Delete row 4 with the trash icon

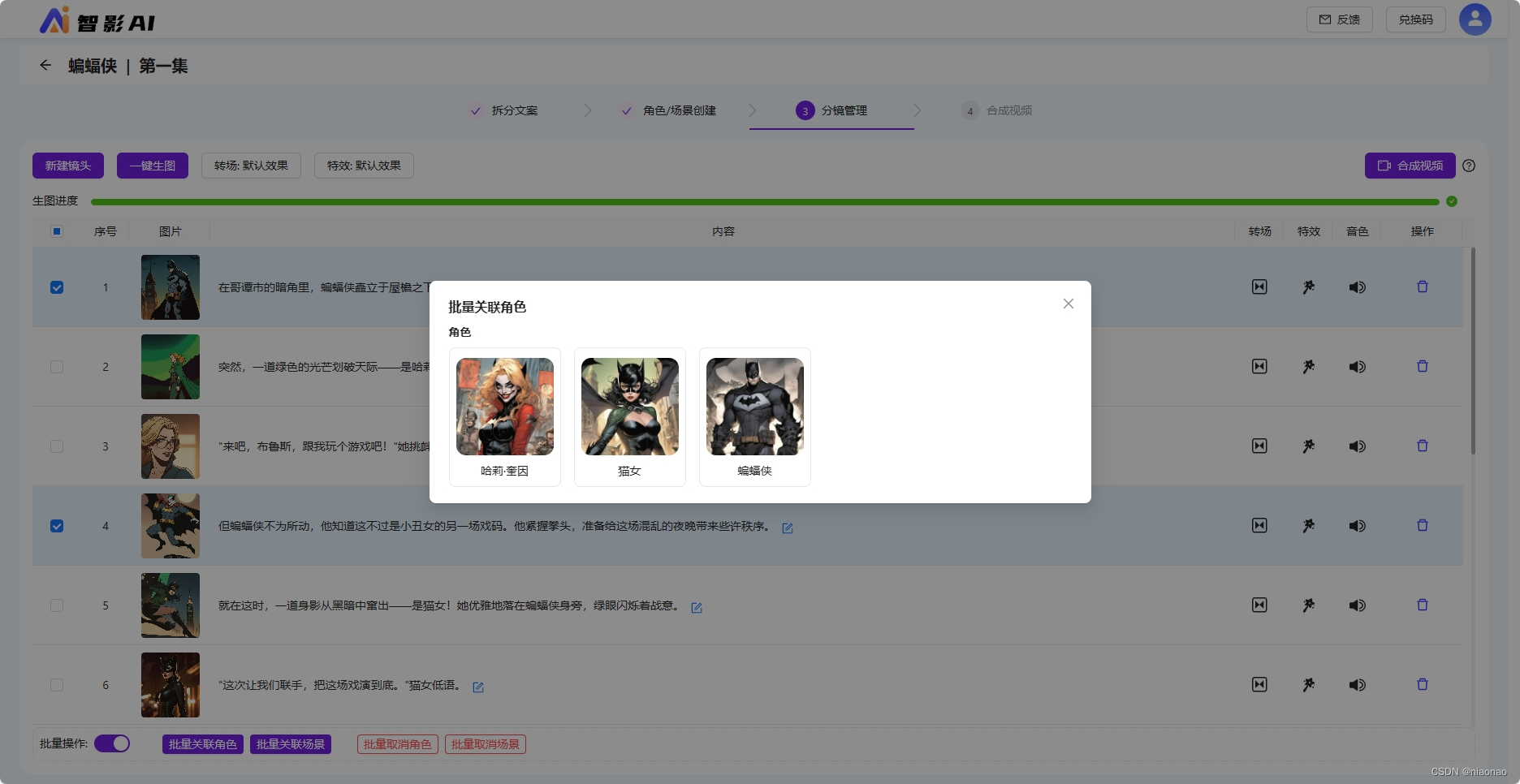pyautogui.click(x=1423, y=525)
